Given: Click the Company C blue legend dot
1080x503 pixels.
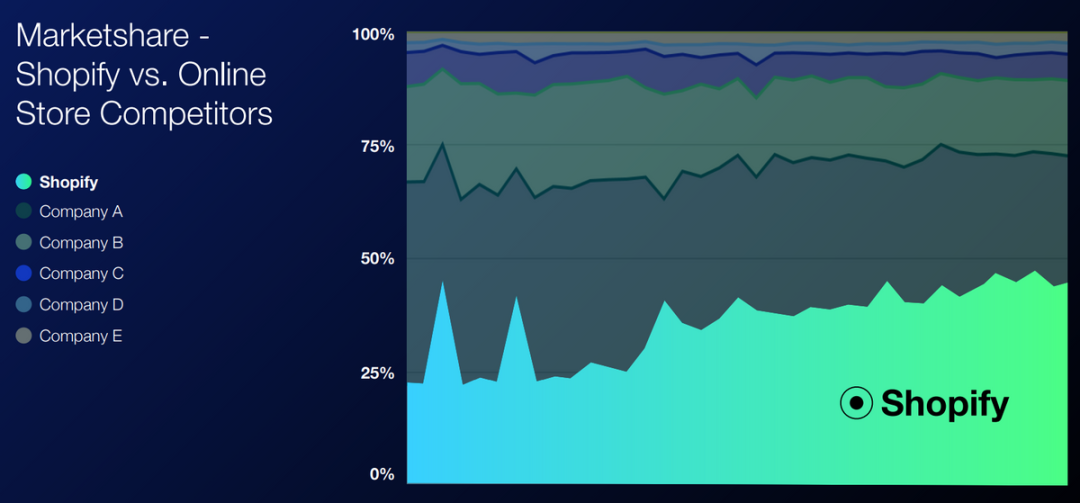Looking at the screenshot, I should click(x=24, y=274).
